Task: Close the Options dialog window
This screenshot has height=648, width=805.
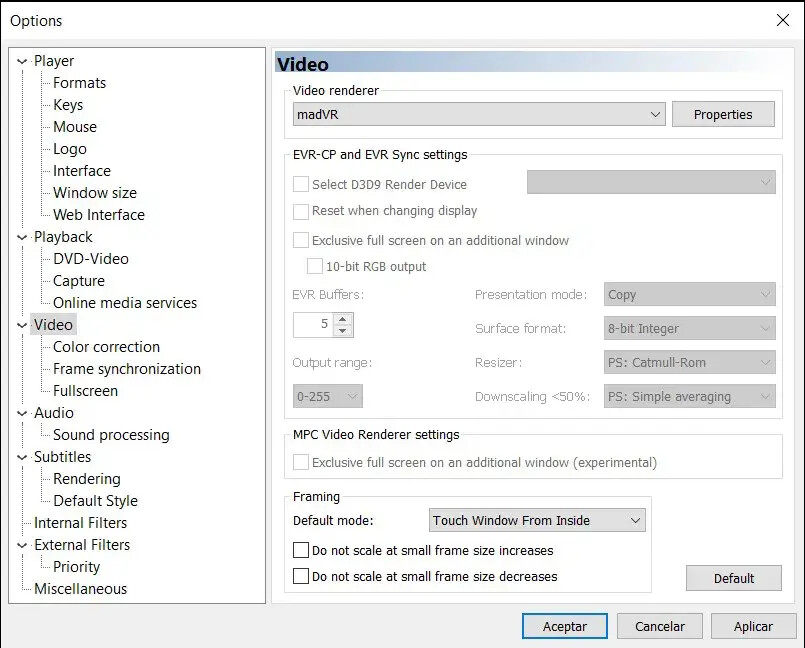Action: point(782,20)
